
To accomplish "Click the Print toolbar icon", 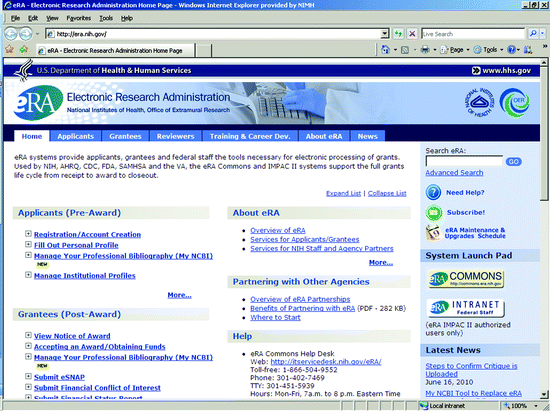I will (425, 50).
